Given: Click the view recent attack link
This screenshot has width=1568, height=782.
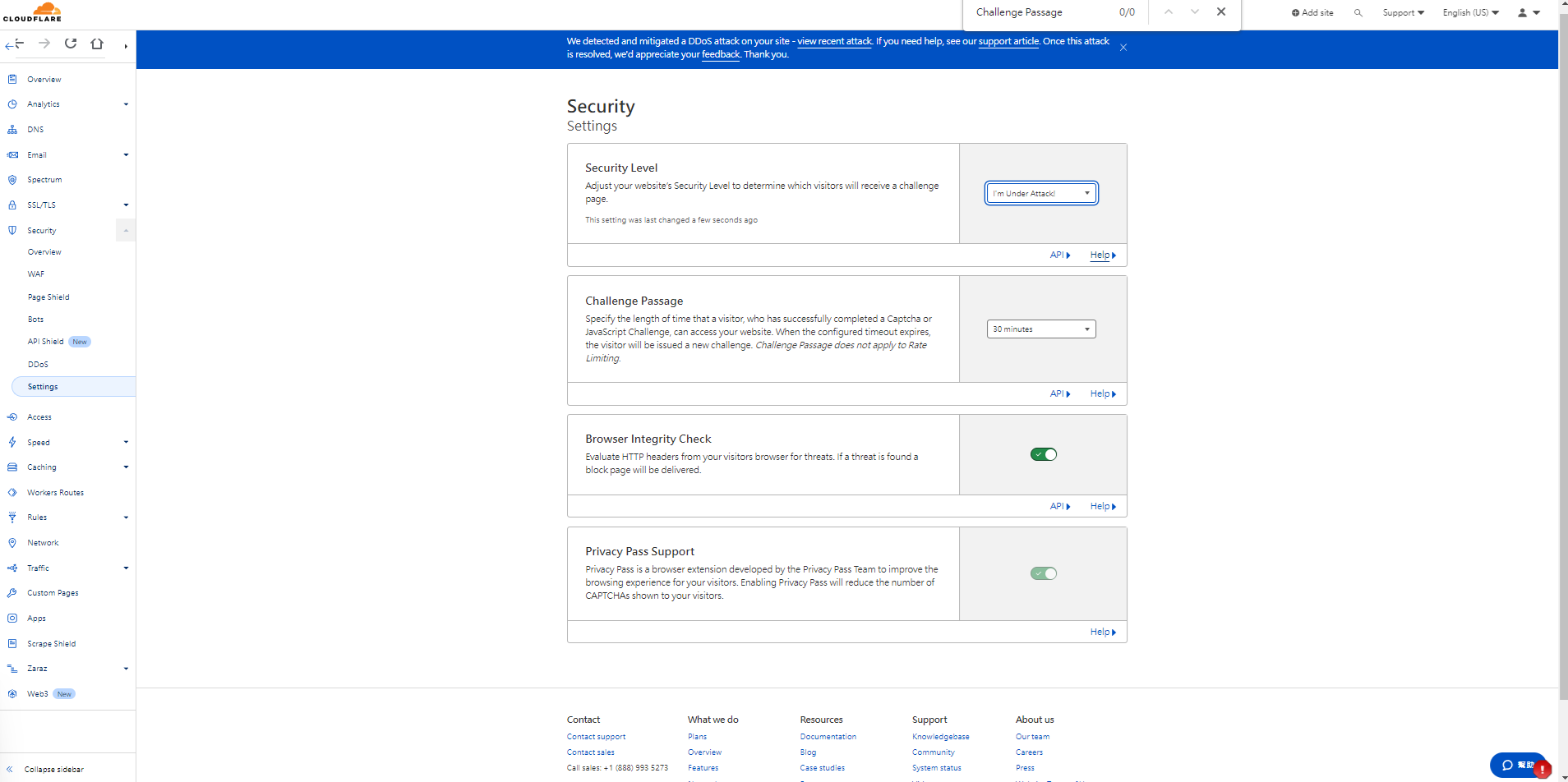Looking at the screenshot, I should click(x=834, y=41).
